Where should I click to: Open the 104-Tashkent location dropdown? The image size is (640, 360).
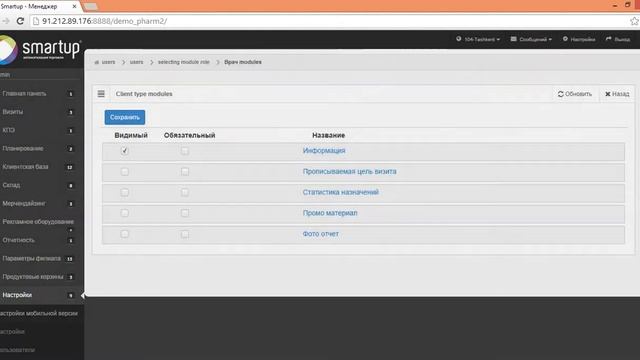[478, 39]
